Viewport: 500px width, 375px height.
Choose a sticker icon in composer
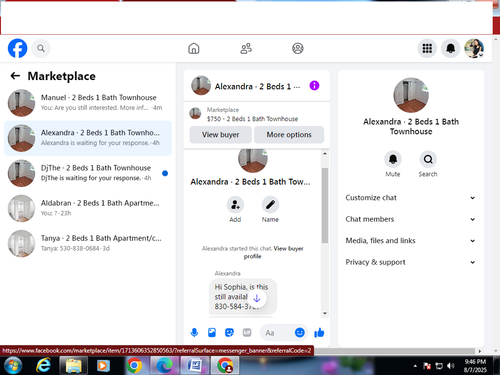click(x=229, y=332)
